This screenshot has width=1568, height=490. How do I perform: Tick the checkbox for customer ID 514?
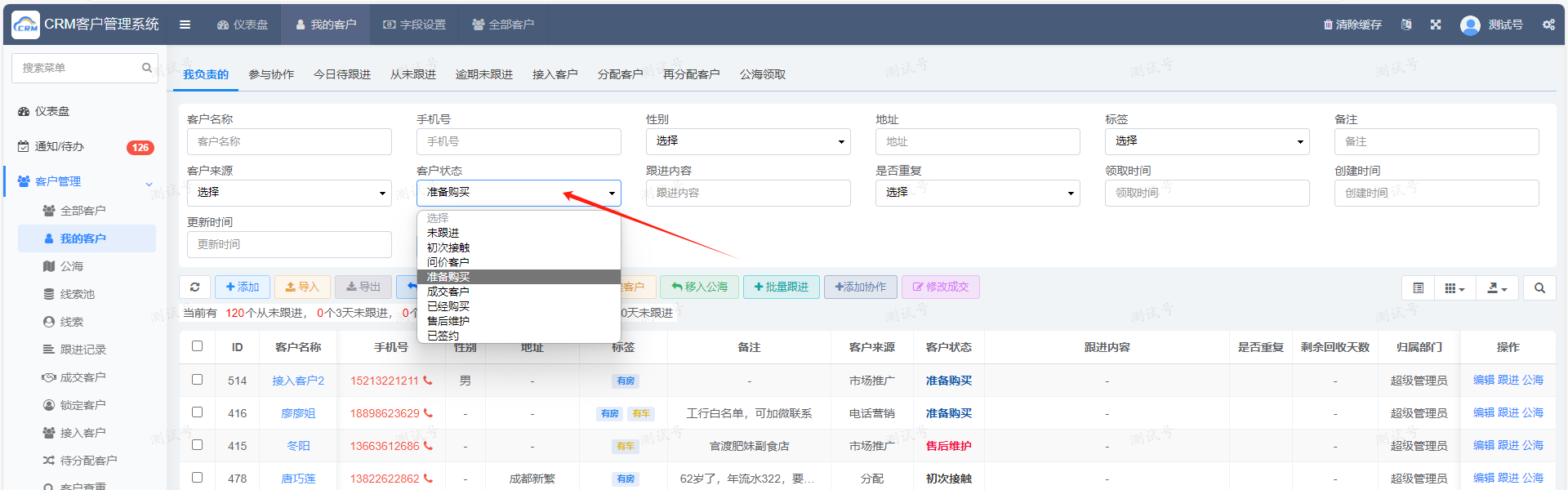click(x=197, y=380)
